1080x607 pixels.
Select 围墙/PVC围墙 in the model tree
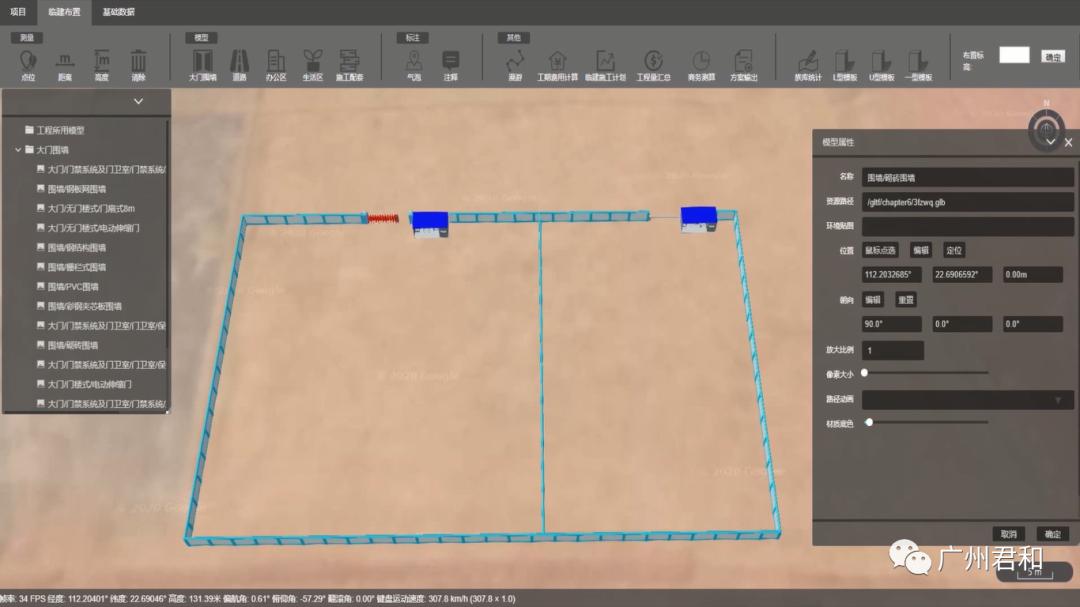[x=72, y=287]
